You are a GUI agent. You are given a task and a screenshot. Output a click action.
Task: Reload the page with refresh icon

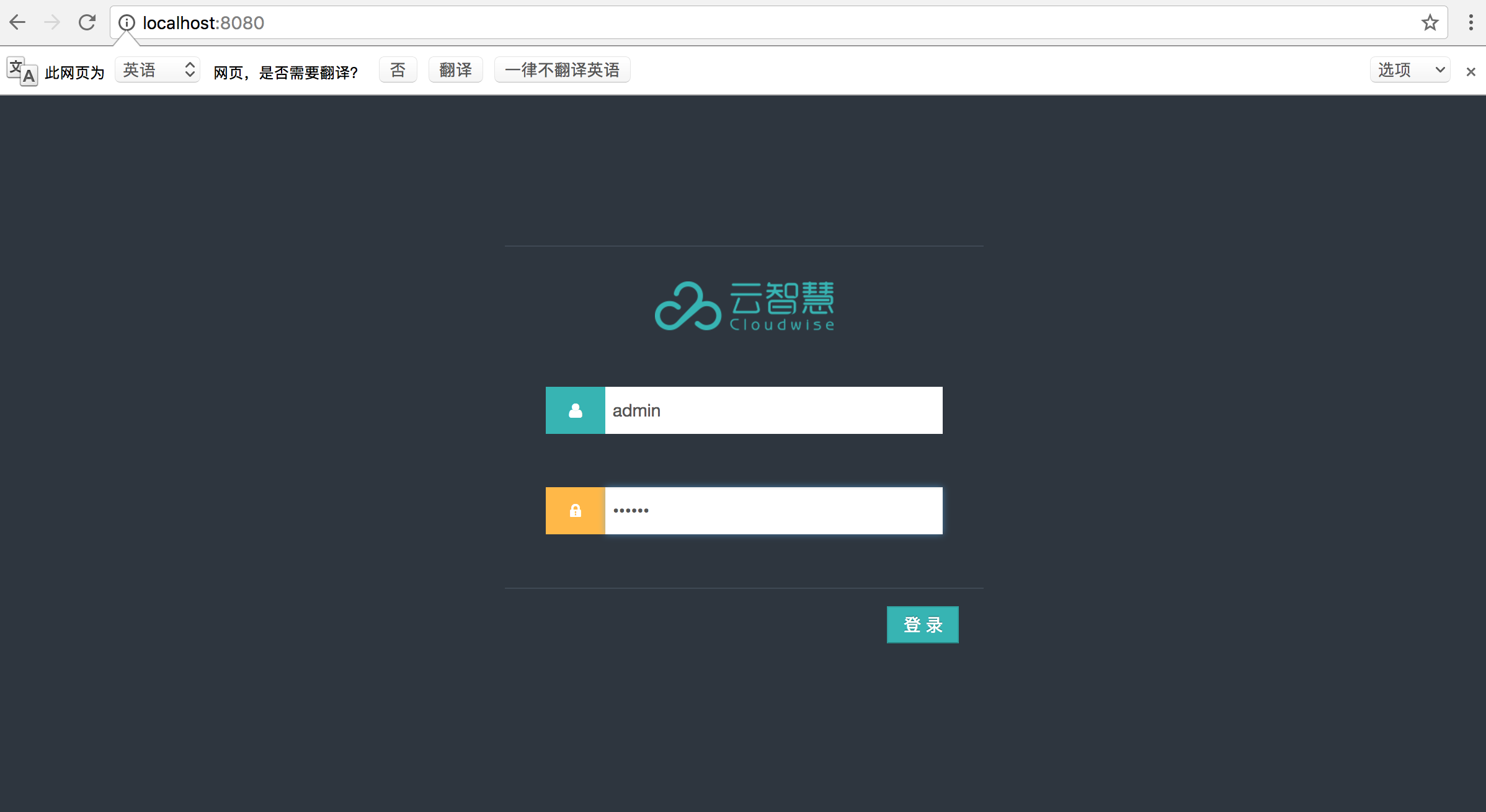pos(87,23)
